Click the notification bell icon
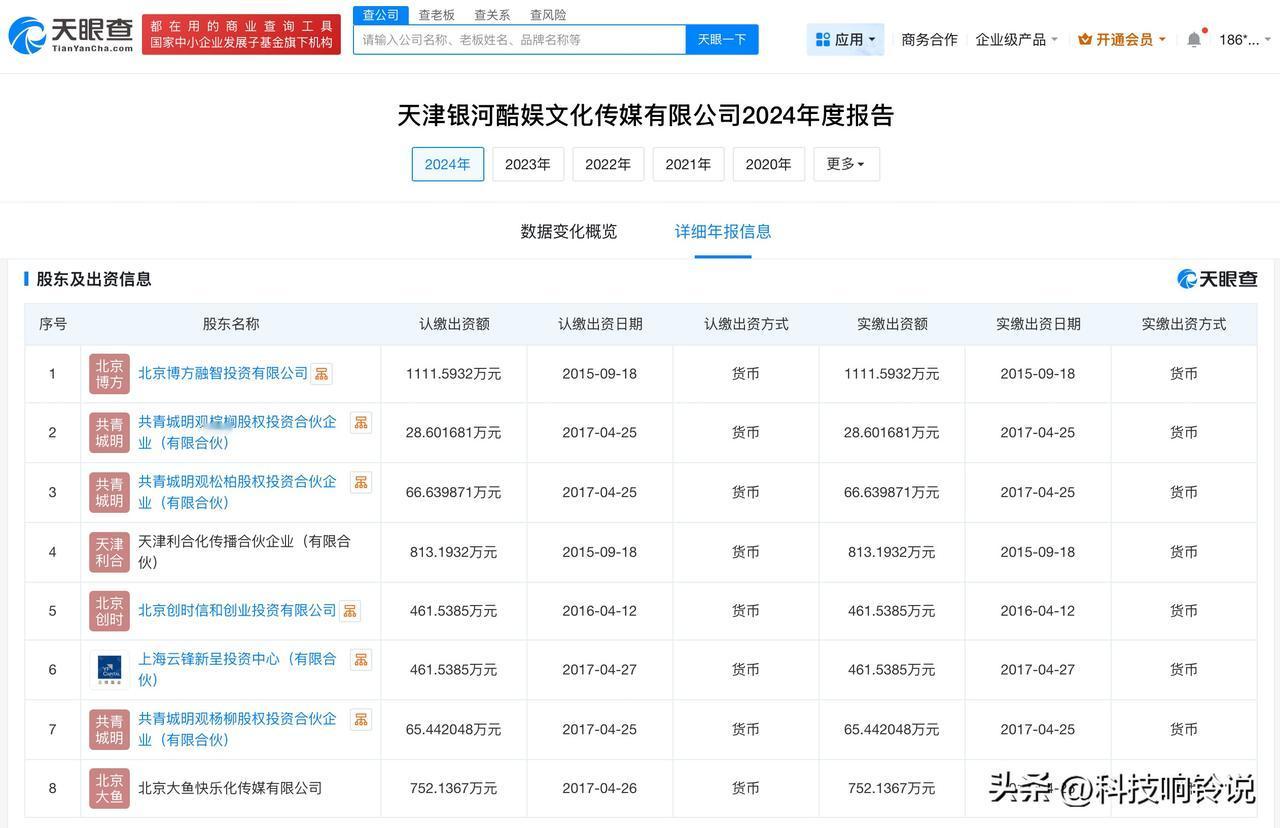Image resolution: width=1280 pixels, height=828 pixels. click(x=1194, y=40)
